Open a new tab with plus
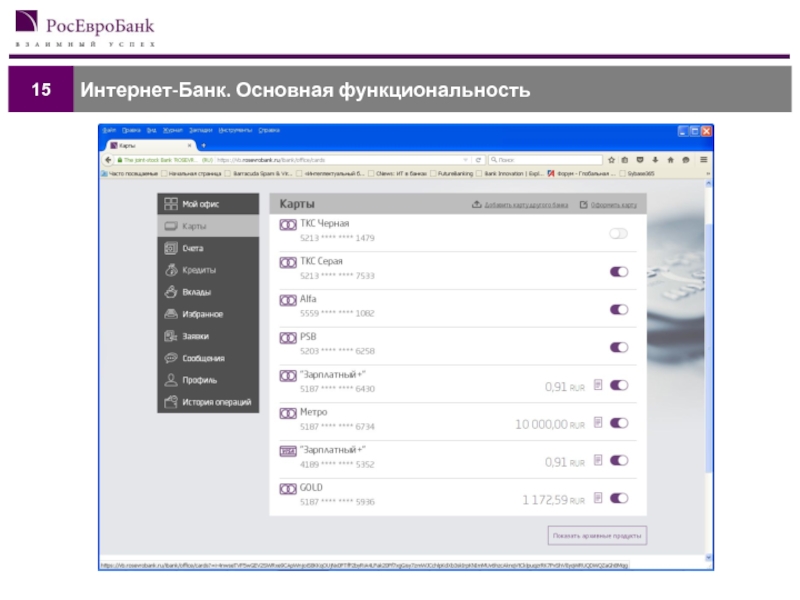 pyautogui.click(x=204, y=145)
